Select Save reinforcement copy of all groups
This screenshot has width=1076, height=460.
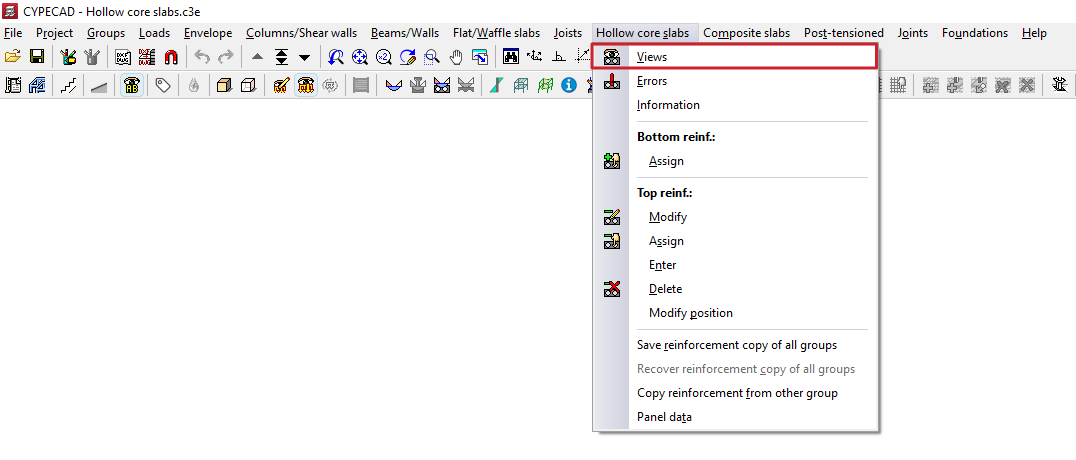tap(735, 345)
